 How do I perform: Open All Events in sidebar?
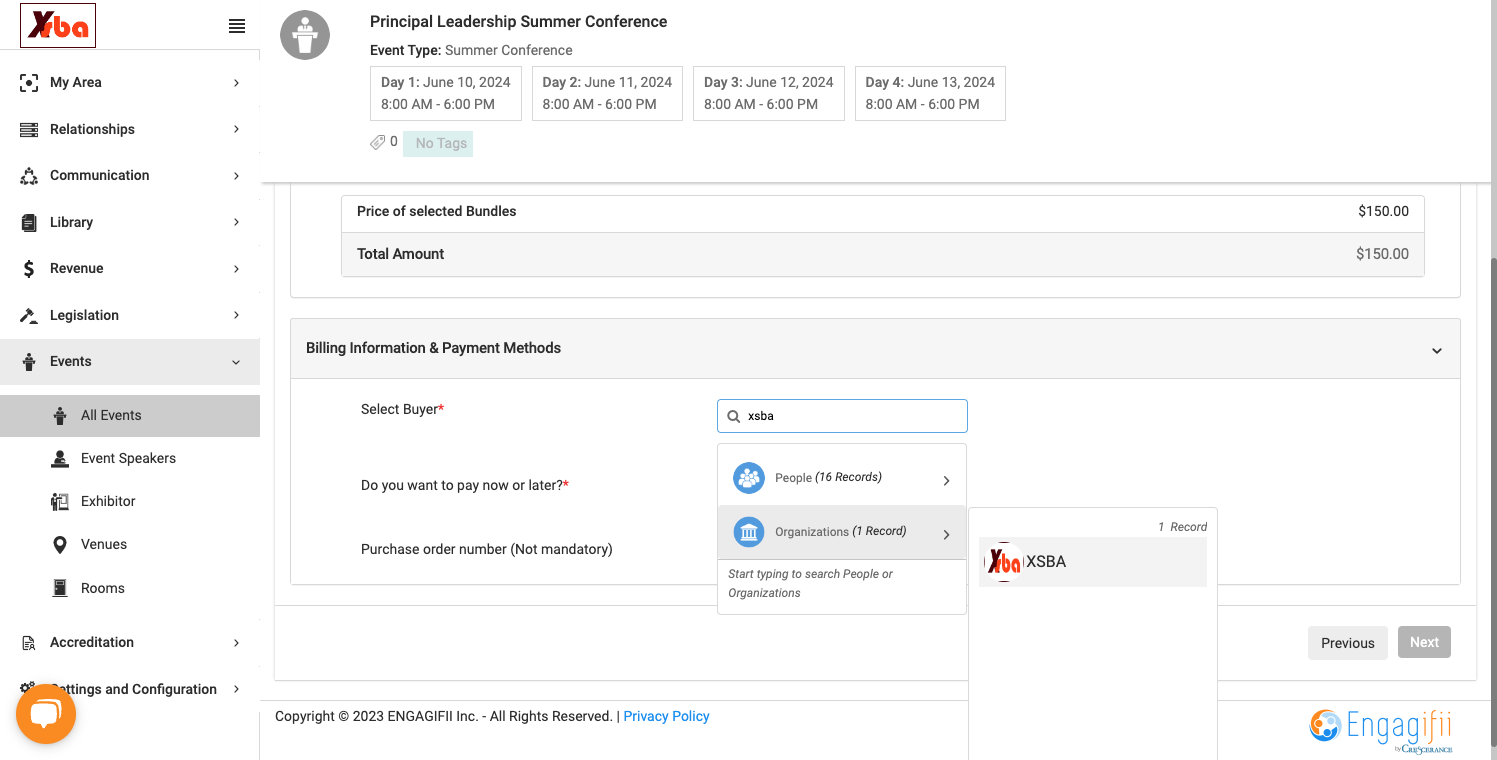[130, 416]
